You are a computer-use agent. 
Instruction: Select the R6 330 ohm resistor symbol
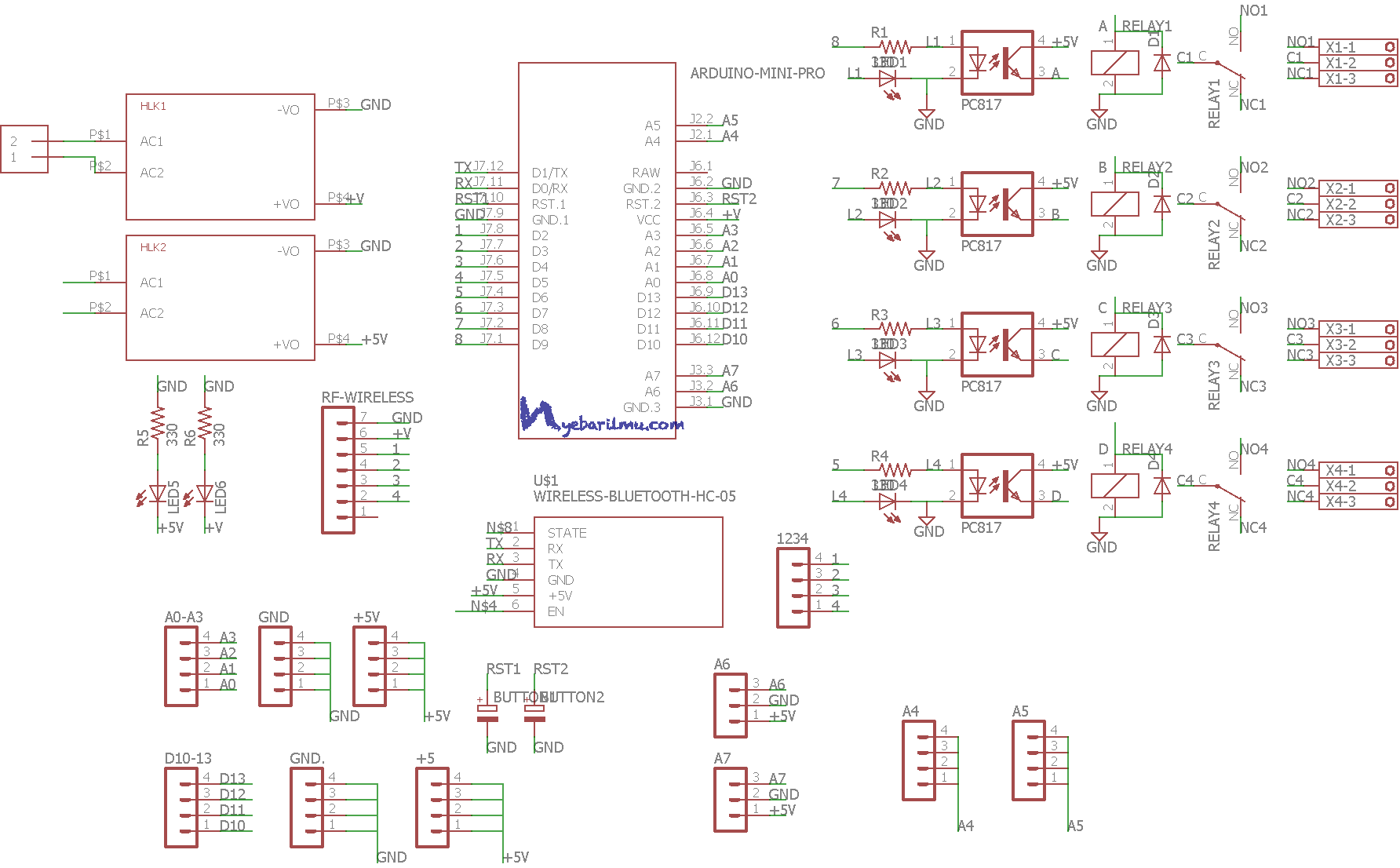[206, 424]
